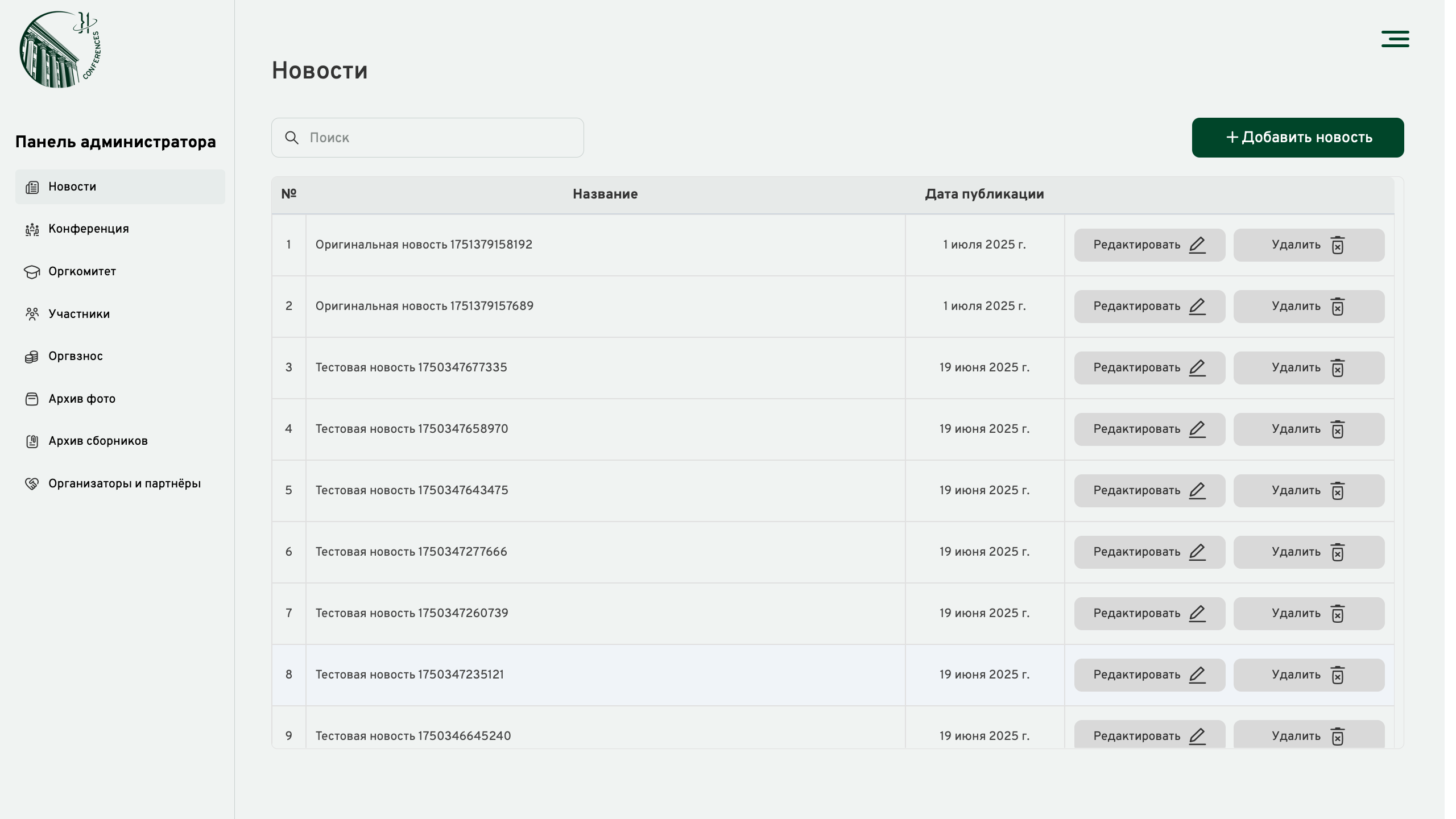Click the Архив сборников book icon

(32, 441)
